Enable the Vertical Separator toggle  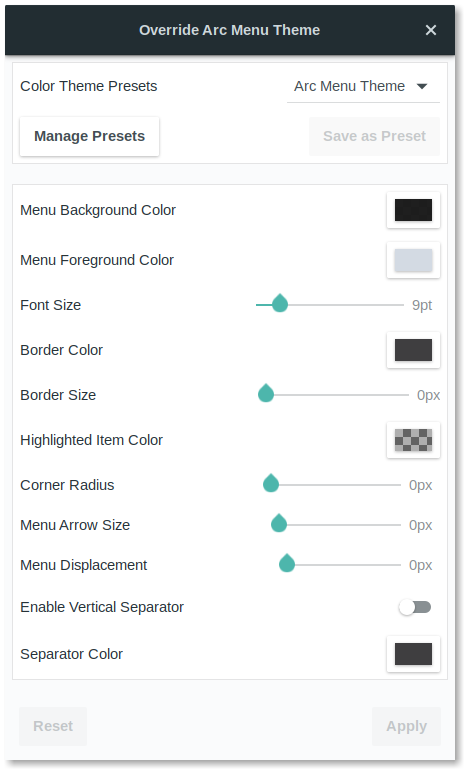click(x=414, y=607)
